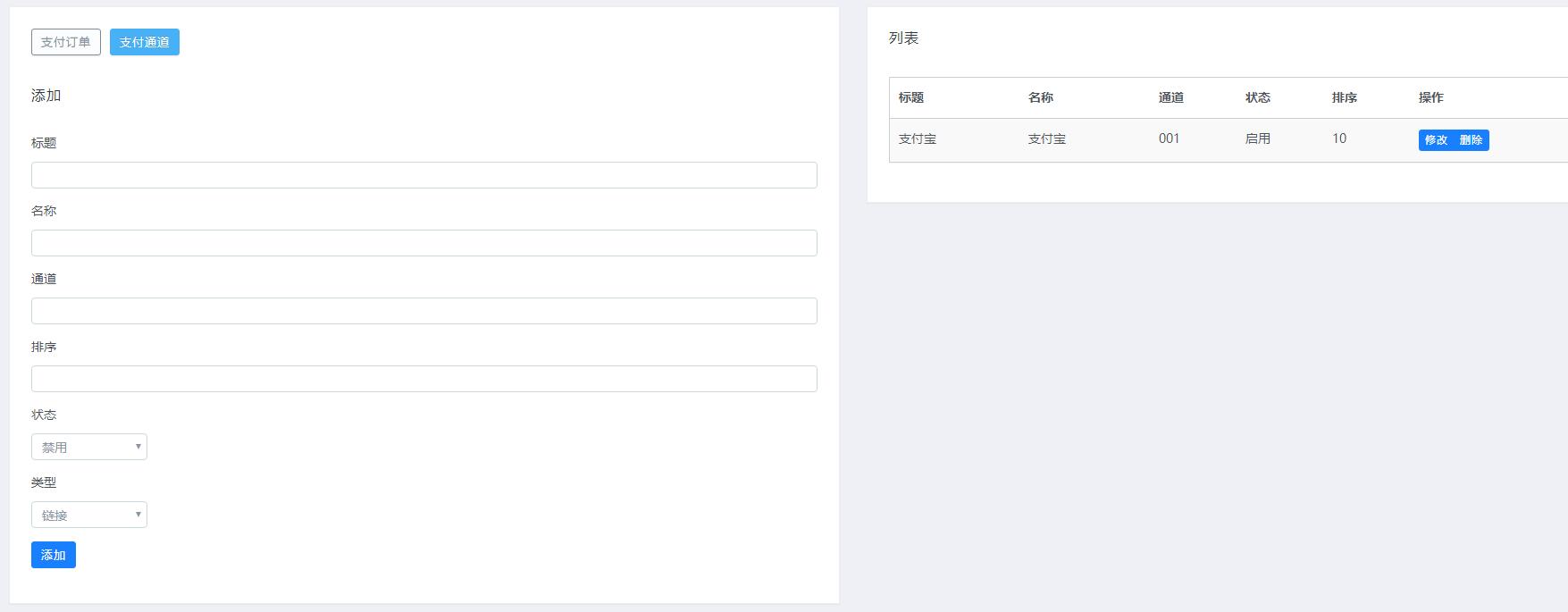Select the 001 channel cell in table
1568x612 pixels.
coord(1170,138)
